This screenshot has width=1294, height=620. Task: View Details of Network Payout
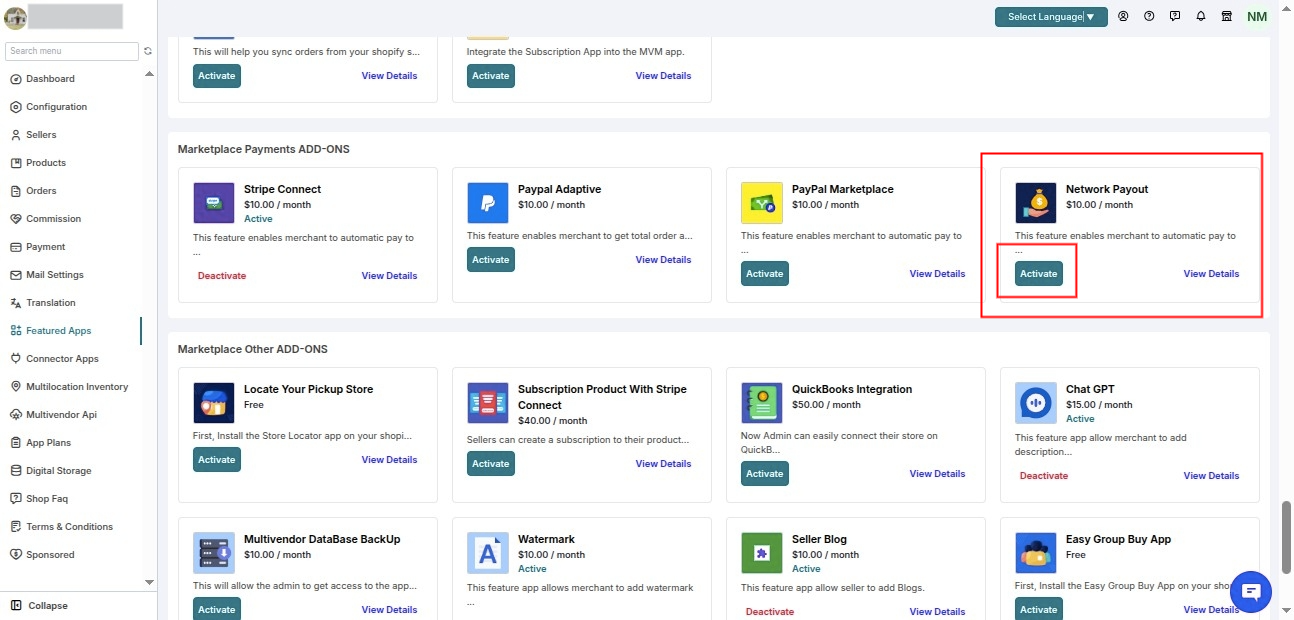click(1211, 274)
